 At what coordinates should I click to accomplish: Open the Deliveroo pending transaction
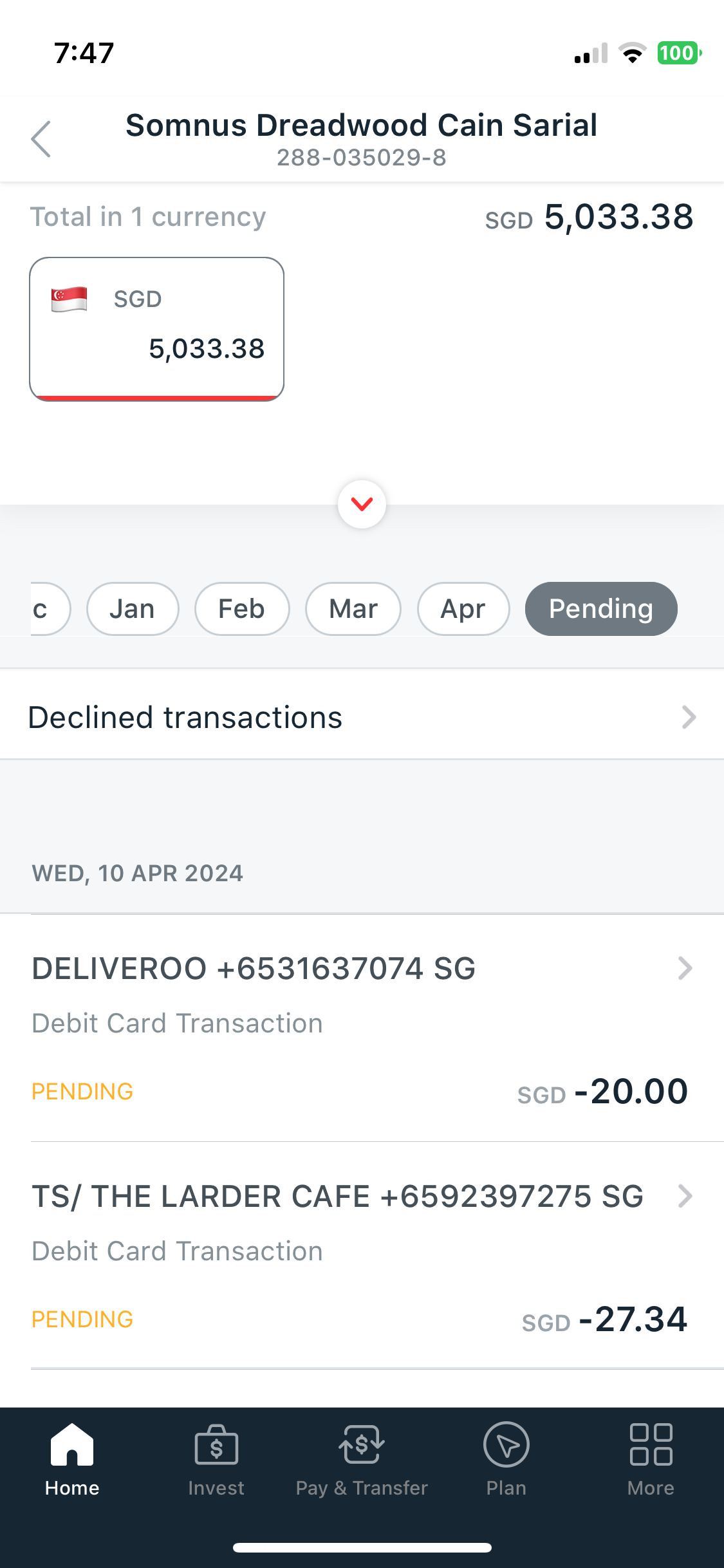click(362, 1028)
